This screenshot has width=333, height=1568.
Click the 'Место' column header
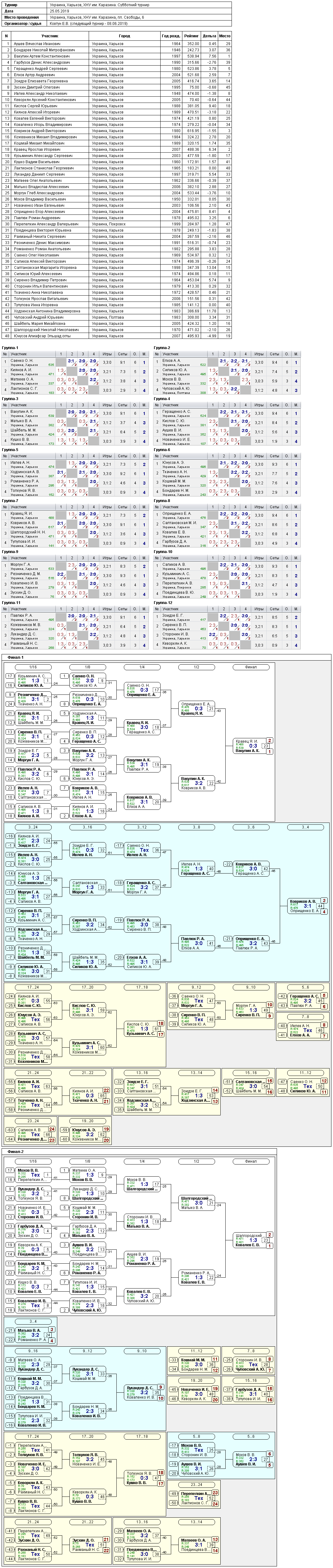point(224,36)
